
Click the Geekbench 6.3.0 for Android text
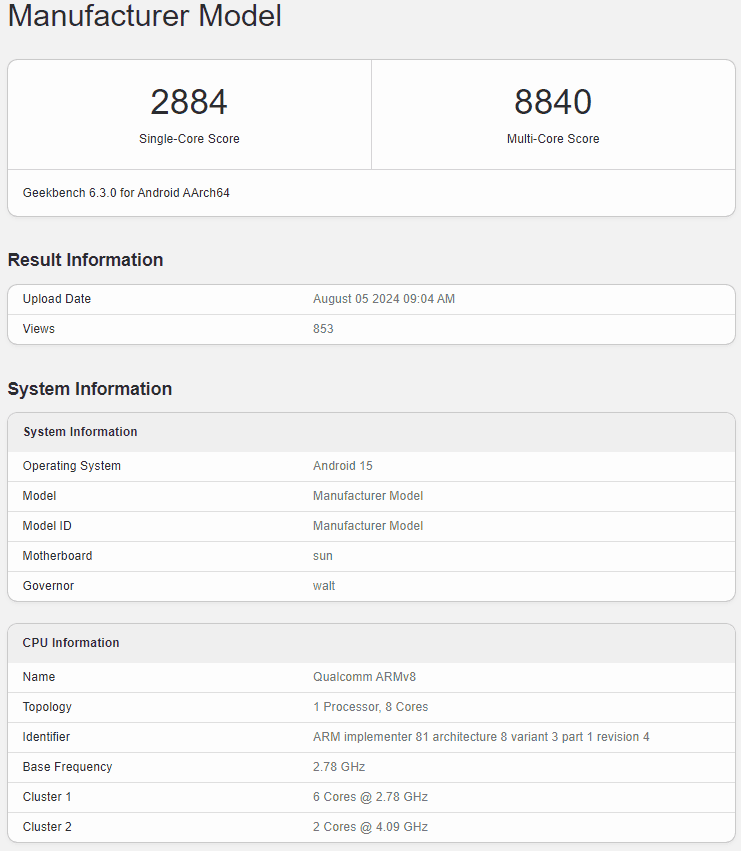coord(126,193)
